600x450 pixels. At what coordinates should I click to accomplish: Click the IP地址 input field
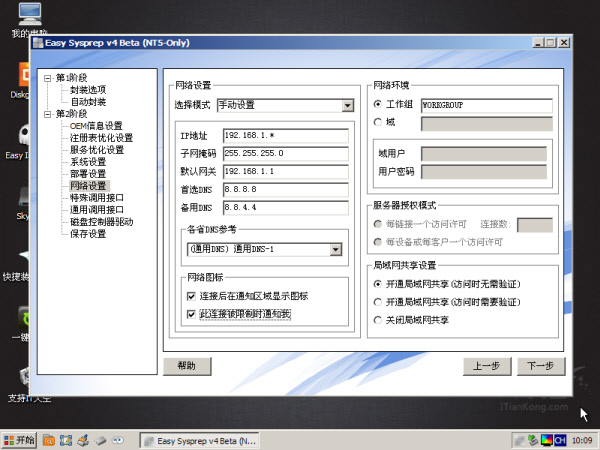coord(286,135)
